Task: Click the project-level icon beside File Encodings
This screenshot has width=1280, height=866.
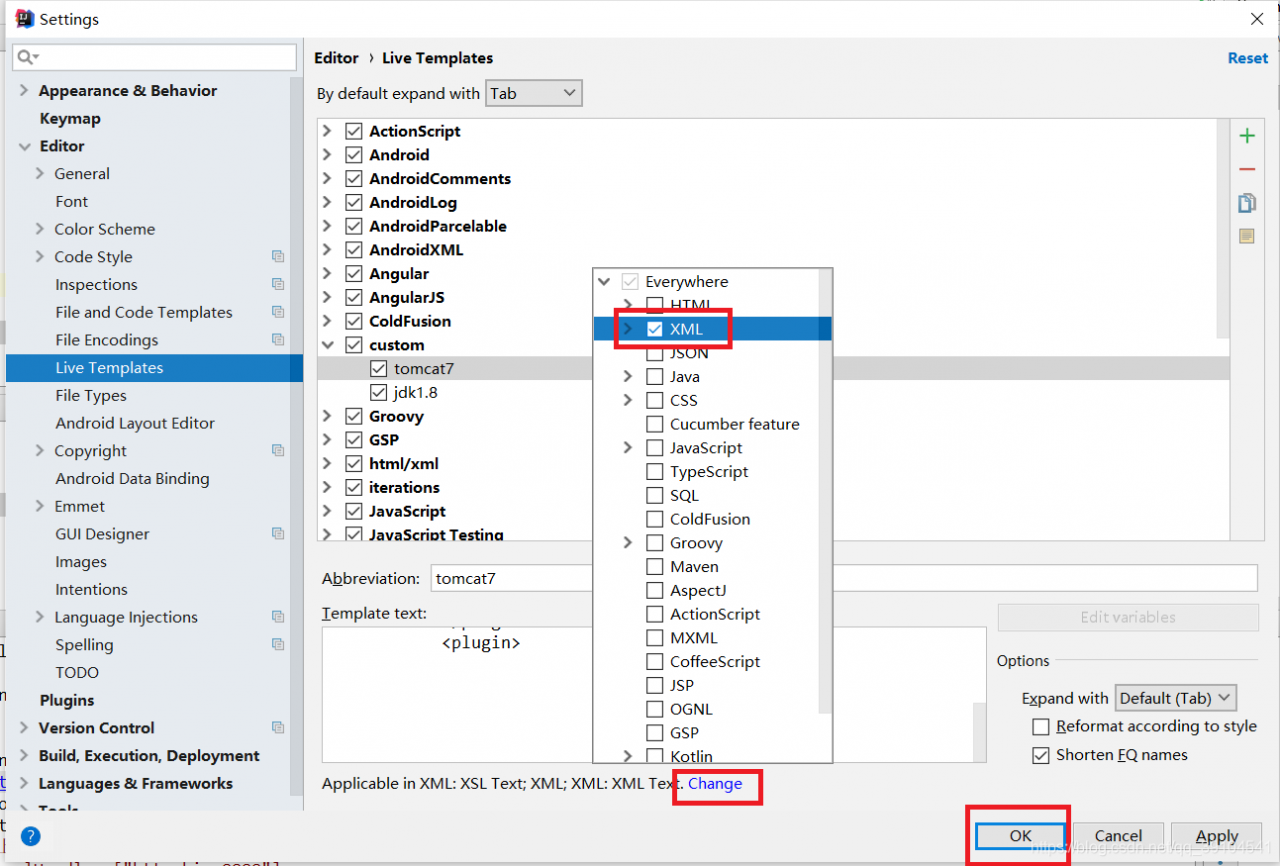Action: tap(278, 340)
